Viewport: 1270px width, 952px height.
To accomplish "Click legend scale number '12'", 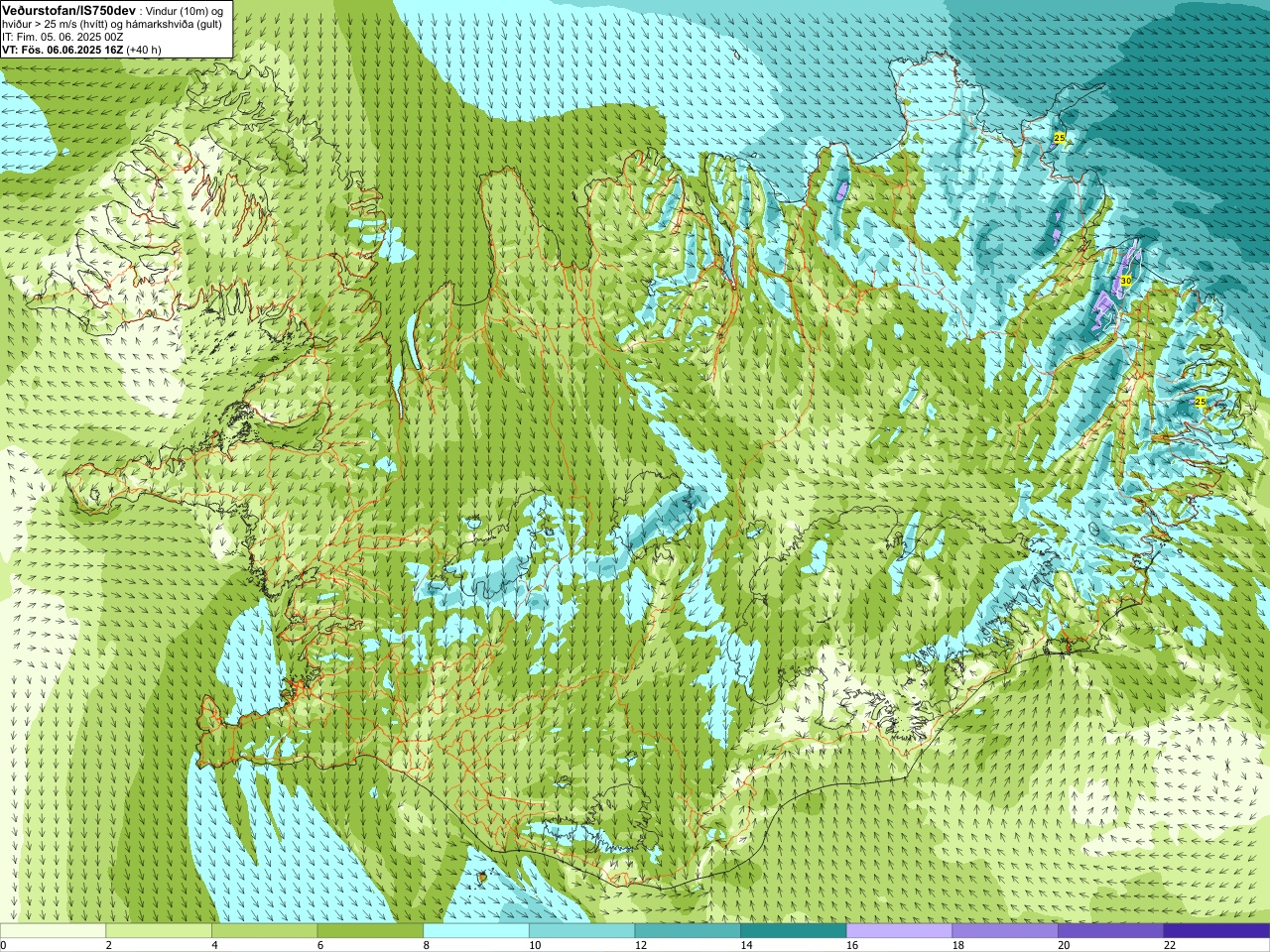I will tap(640, 945).
